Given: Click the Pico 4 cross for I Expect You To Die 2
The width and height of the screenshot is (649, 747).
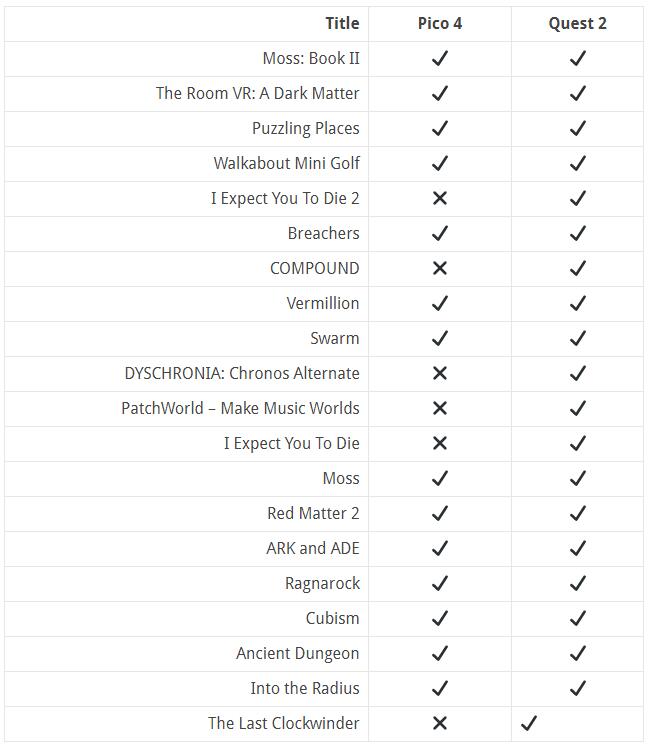Looking at the screenshot, I should pos(439,199).
